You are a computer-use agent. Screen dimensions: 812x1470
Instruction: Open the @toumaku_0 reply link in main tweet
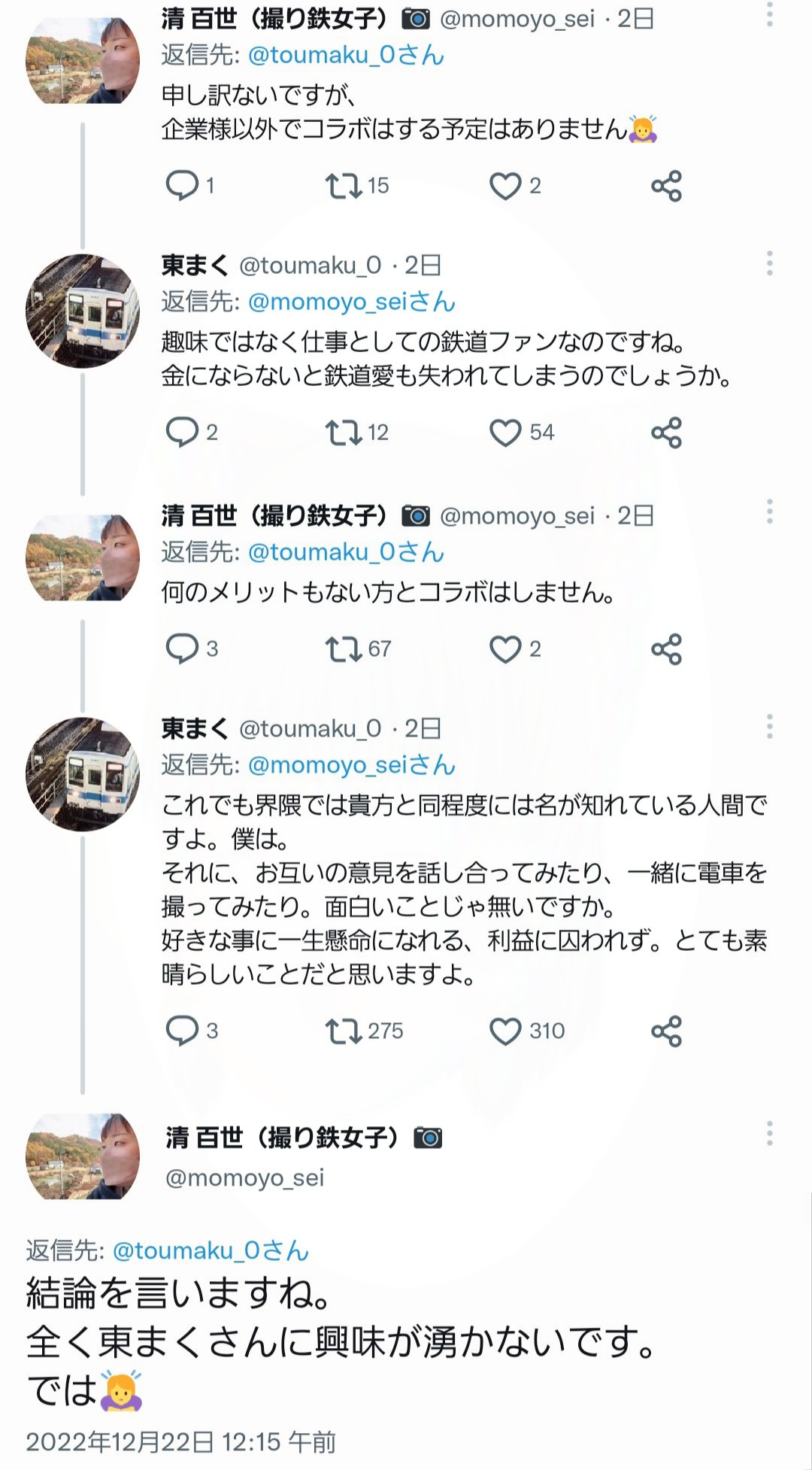(211, 1250)
